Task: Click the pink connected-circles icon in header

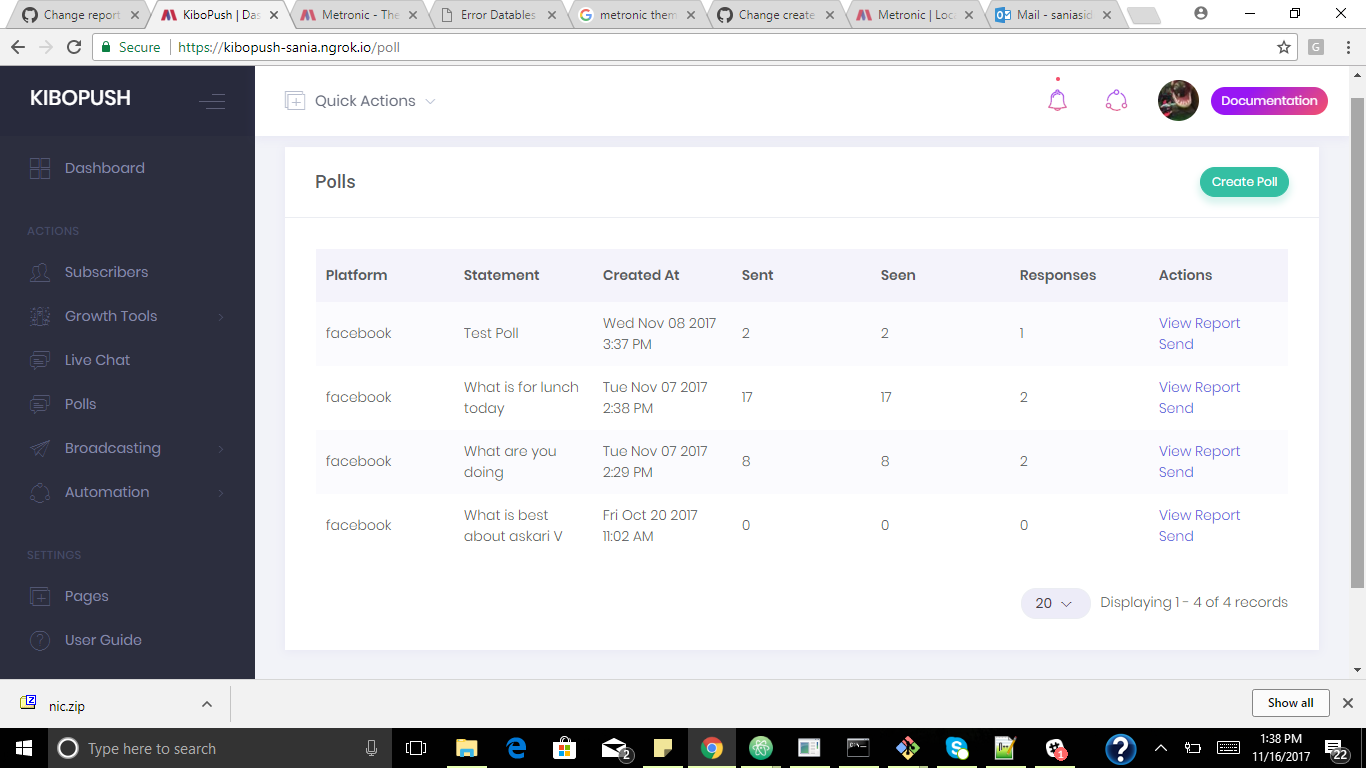Action: [1116, 100]
